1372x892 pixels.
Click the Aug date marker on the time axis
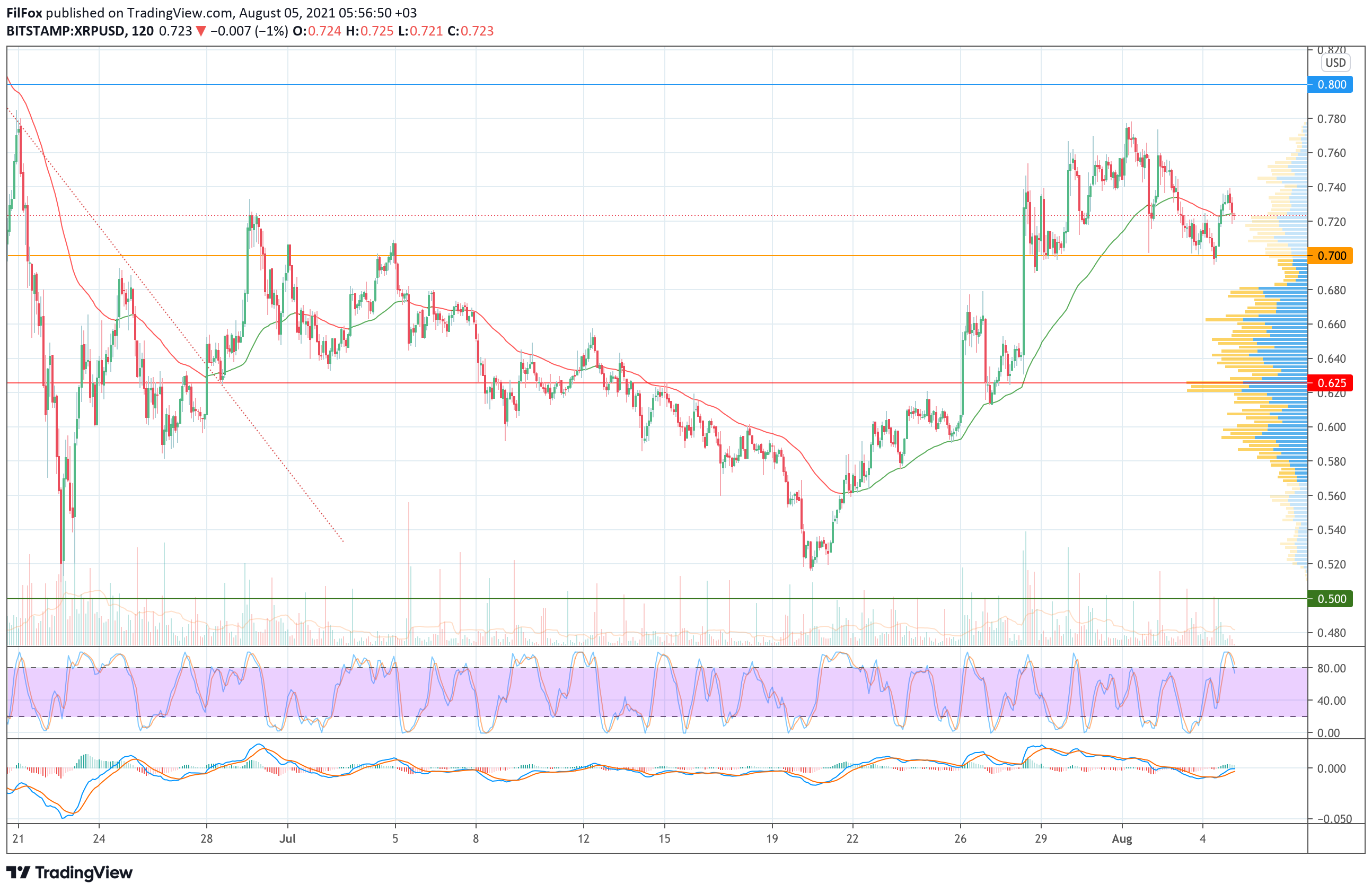(x=1122, y=838)
